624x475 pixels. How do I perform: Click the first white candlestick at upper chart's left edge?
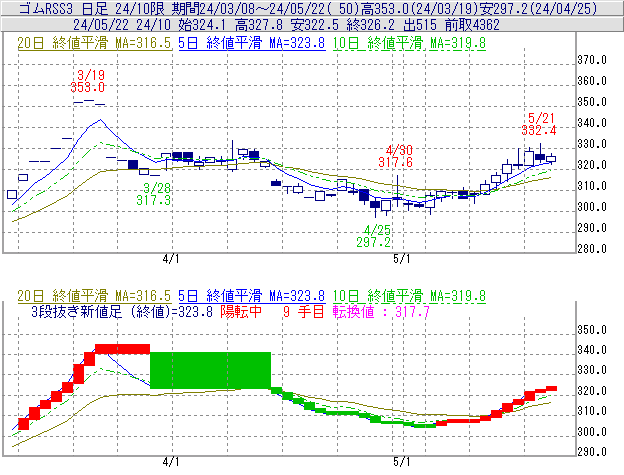tap(12, 195)
